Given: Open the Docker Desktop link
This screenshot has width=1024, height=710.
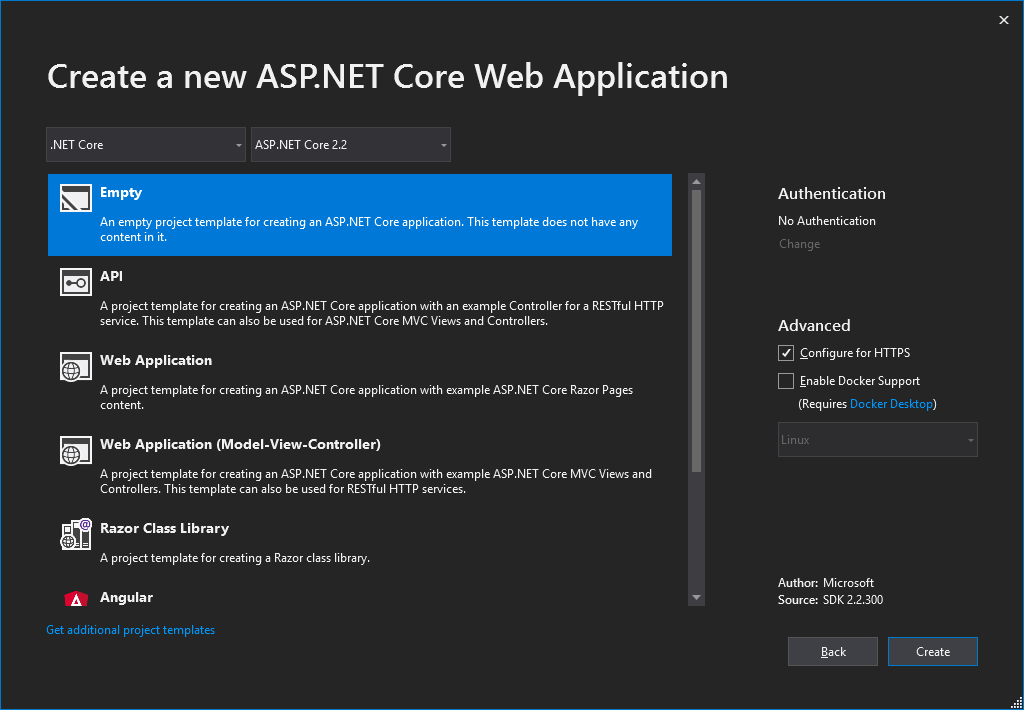Looking at the screenshot, I should point(891,404).
